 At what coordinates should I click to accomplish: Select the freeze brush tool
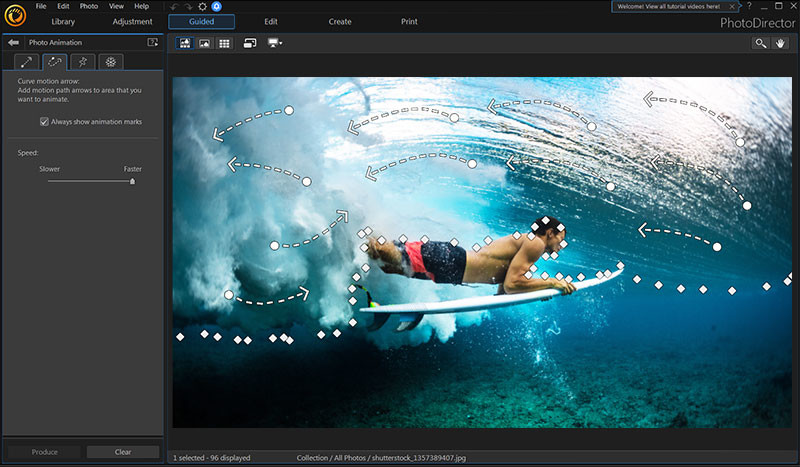(x=111, y=62)
